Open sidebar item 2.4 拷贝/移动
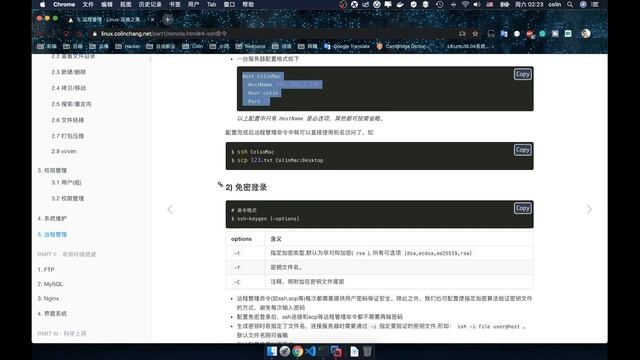This screenshot has height=360, width=640. coord(69,88)
